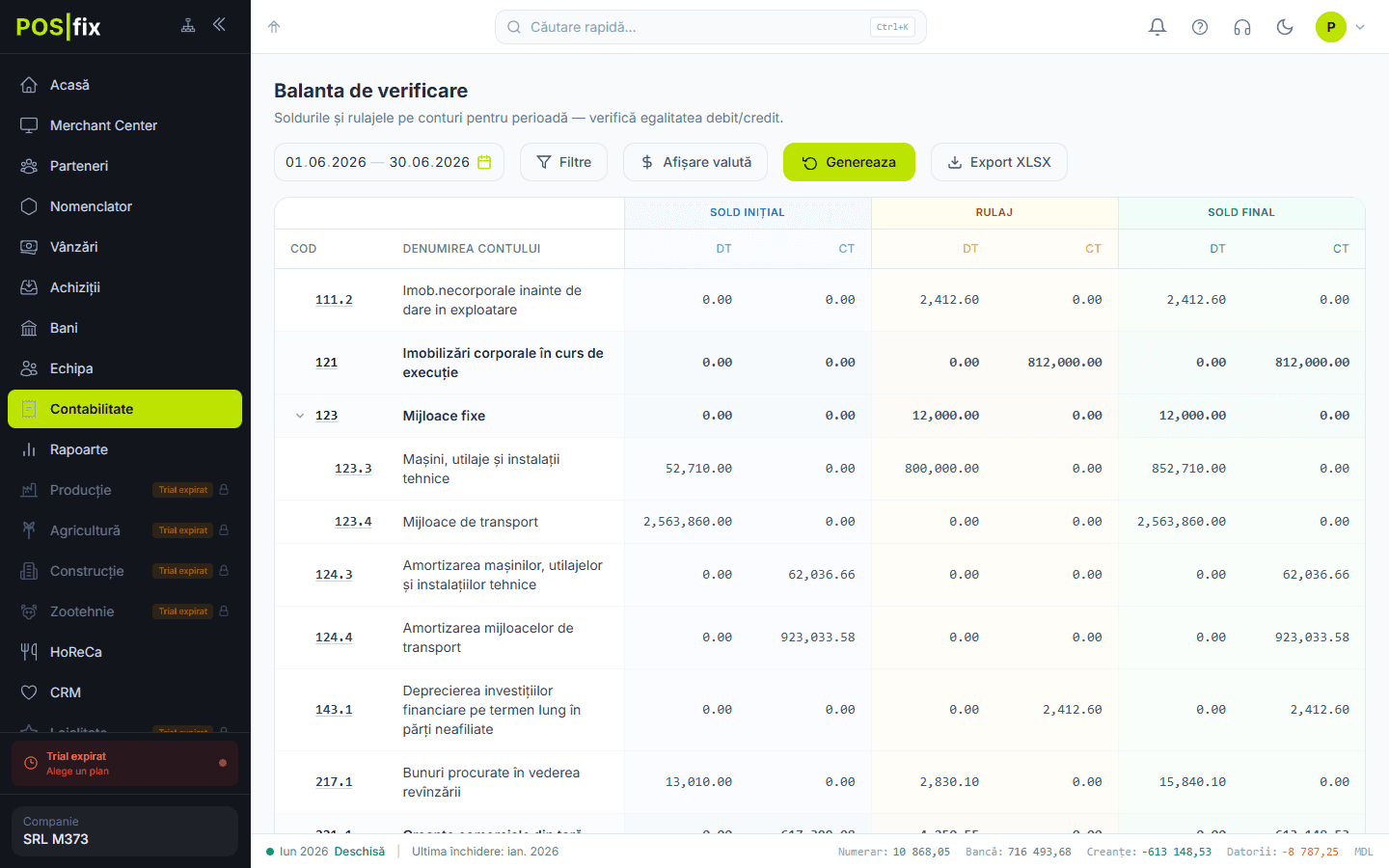Click Bancă: 716 493,68 in status bar
Viewport: 1389px width, 868px height.
[x=1019, y=852]
